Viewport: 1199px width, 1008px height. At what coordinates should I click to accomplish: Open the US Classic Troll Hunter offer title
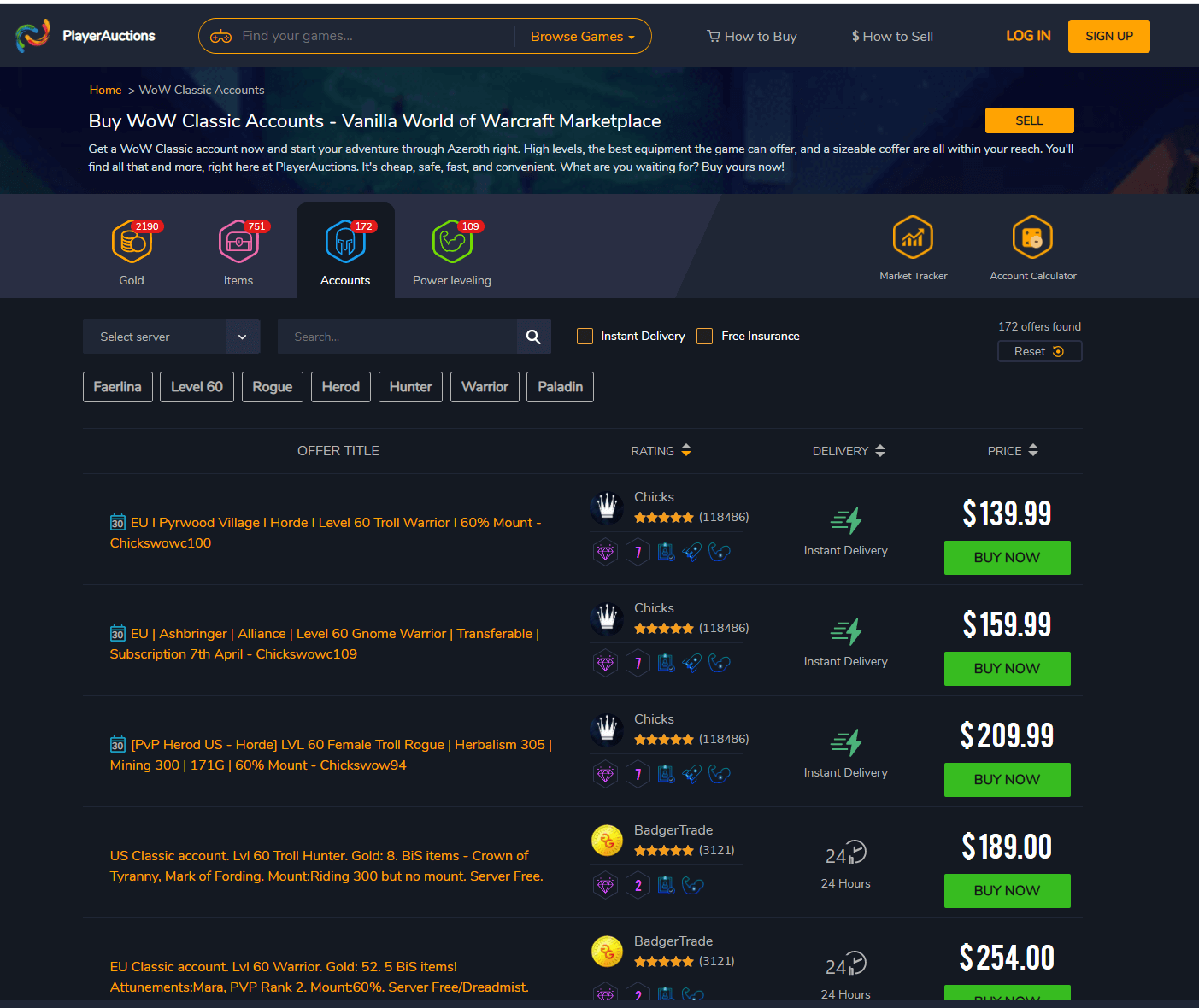pos(326,866)
